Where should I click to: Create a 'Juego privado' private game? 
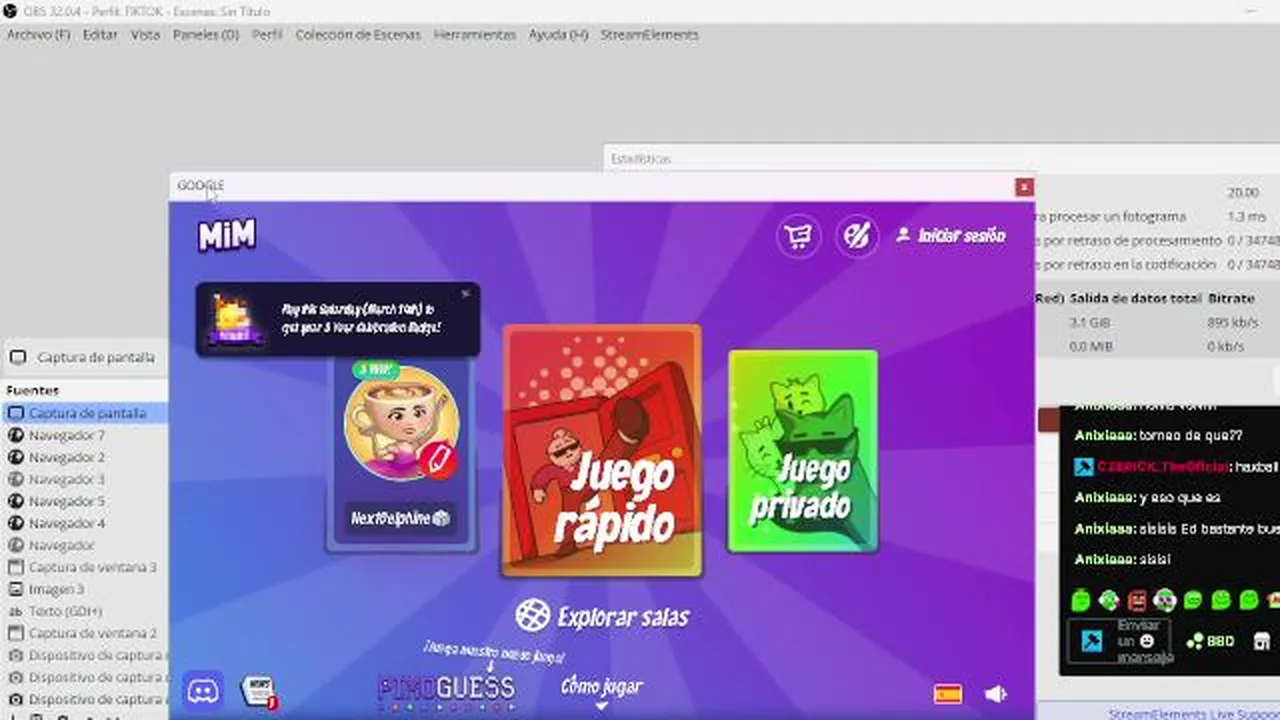[x=803, y=450]
